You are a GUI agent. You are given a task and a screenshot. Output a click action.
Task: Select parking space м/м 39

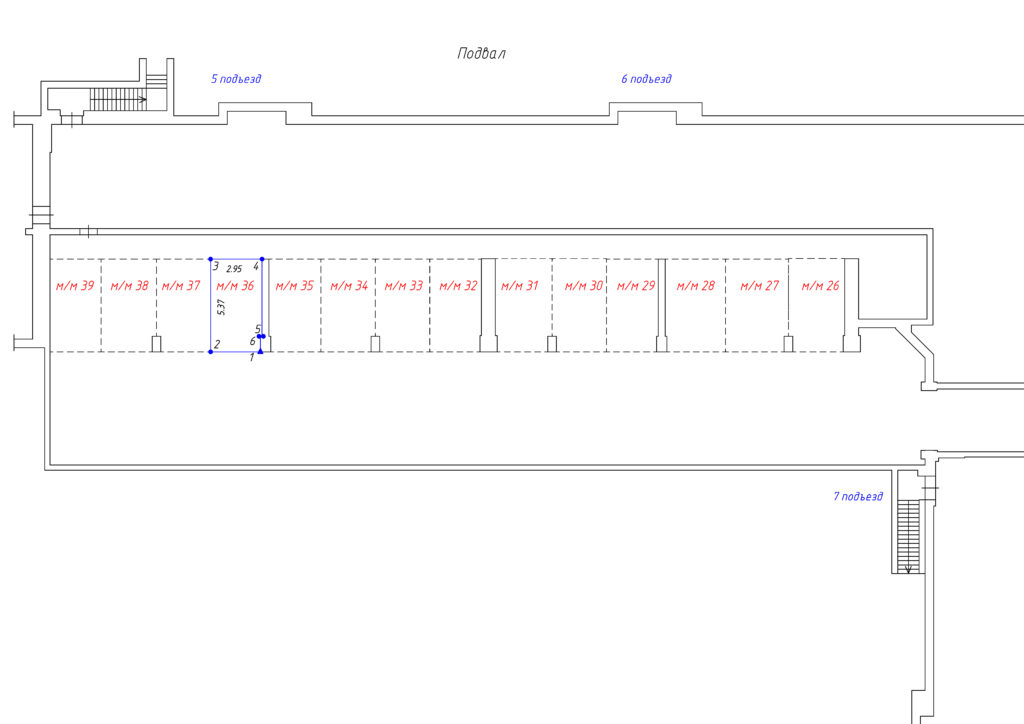click(x=75, y=286)
